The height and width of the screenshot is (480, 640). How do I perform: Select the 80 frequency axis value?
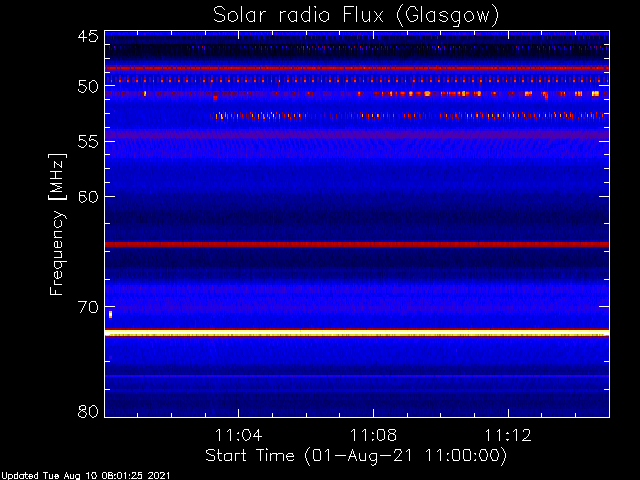[88, 411]
